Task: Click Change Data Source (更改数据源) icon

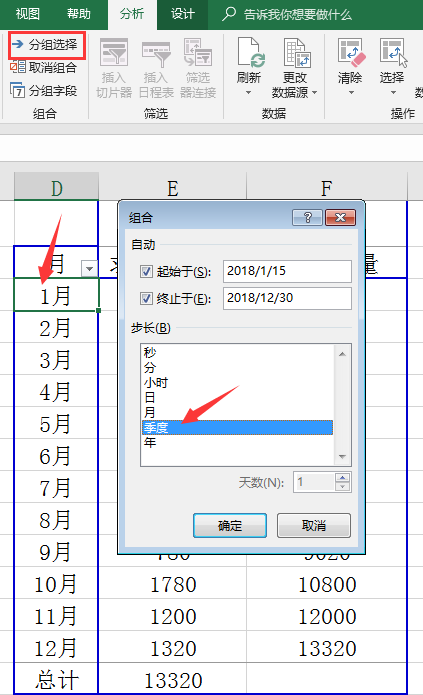Action: click(296, 52)
